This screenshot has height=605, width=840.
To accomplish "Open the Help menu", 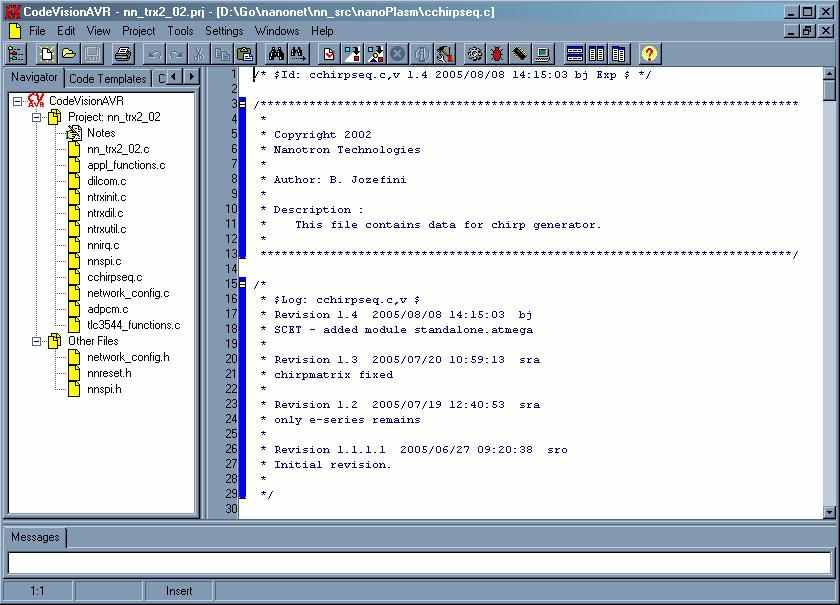I will click(322, 31).
